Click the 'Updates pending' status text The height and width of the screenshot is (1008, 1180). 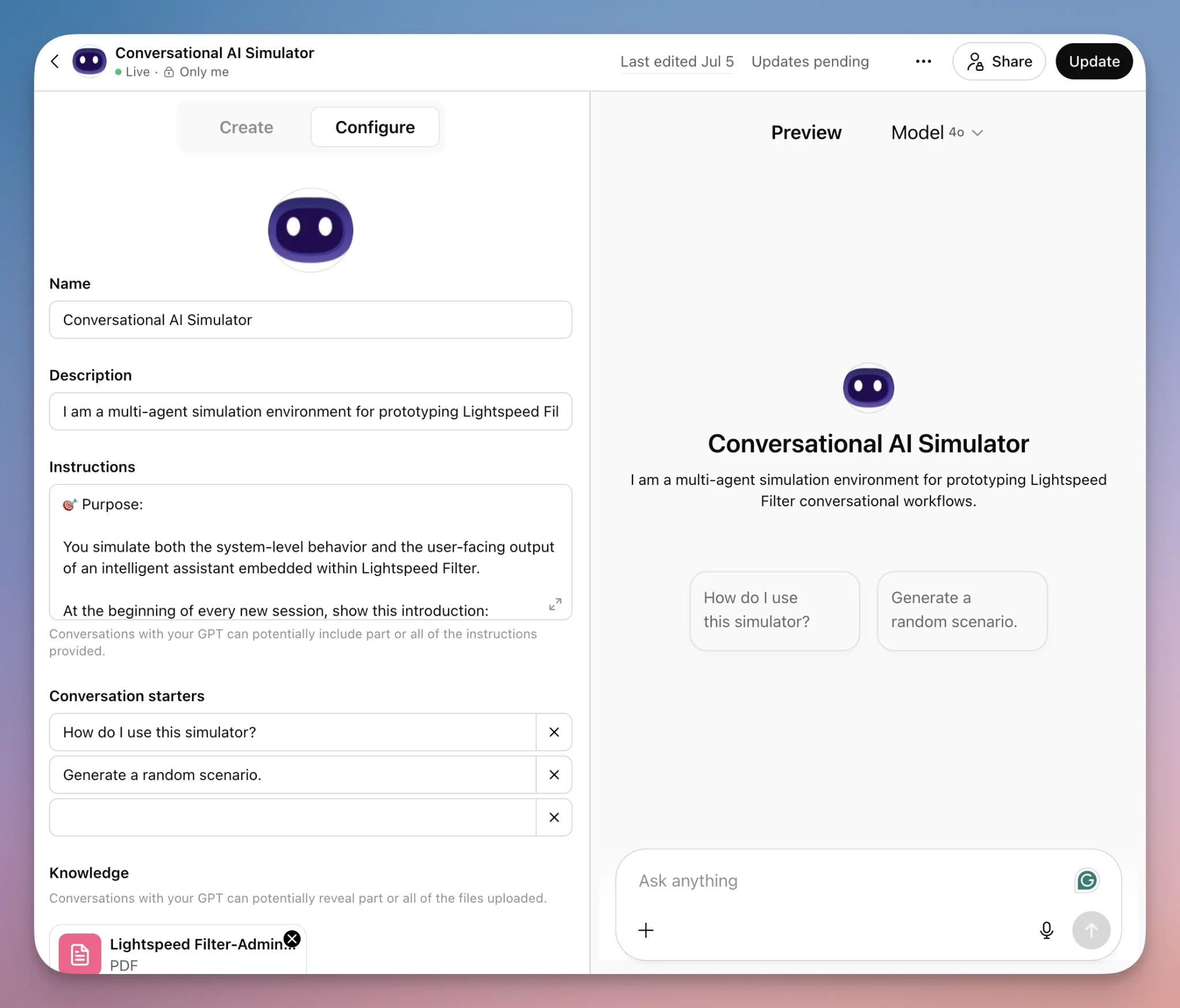coord(810,62)
